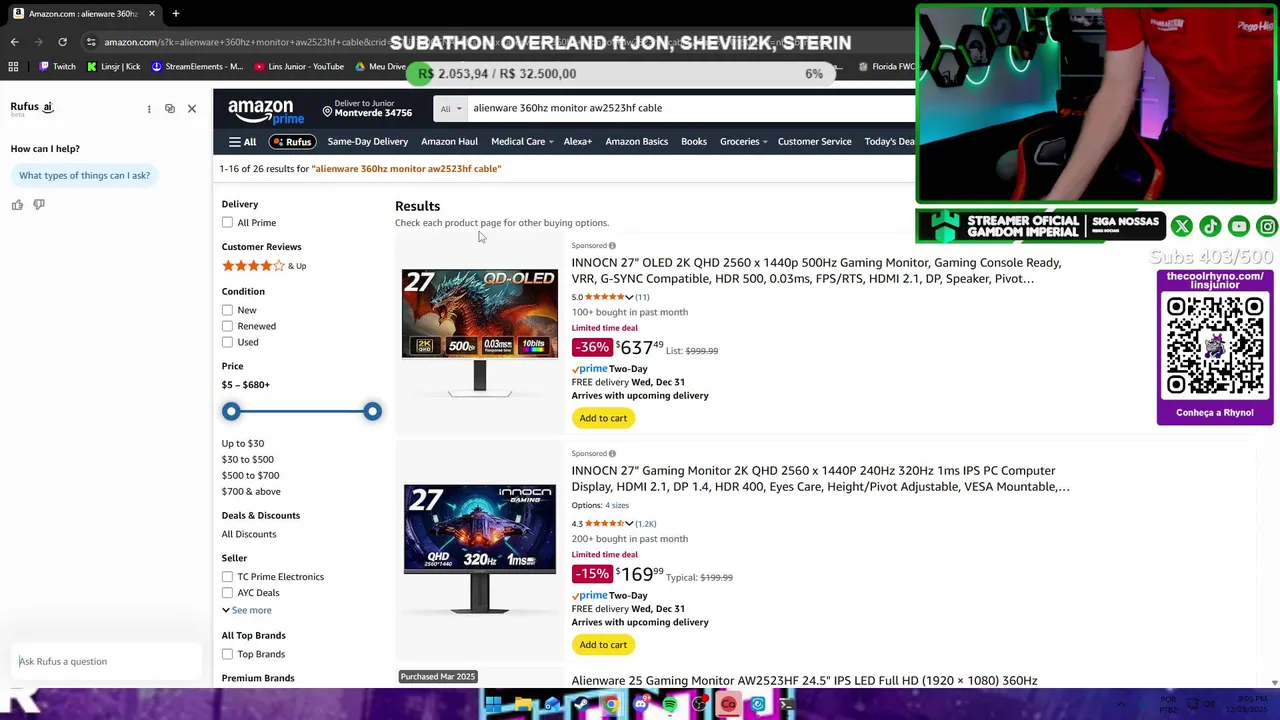Open File Explorer from the taskbar
Viewport: 1280px width, 720px height.
pos(523,705)
